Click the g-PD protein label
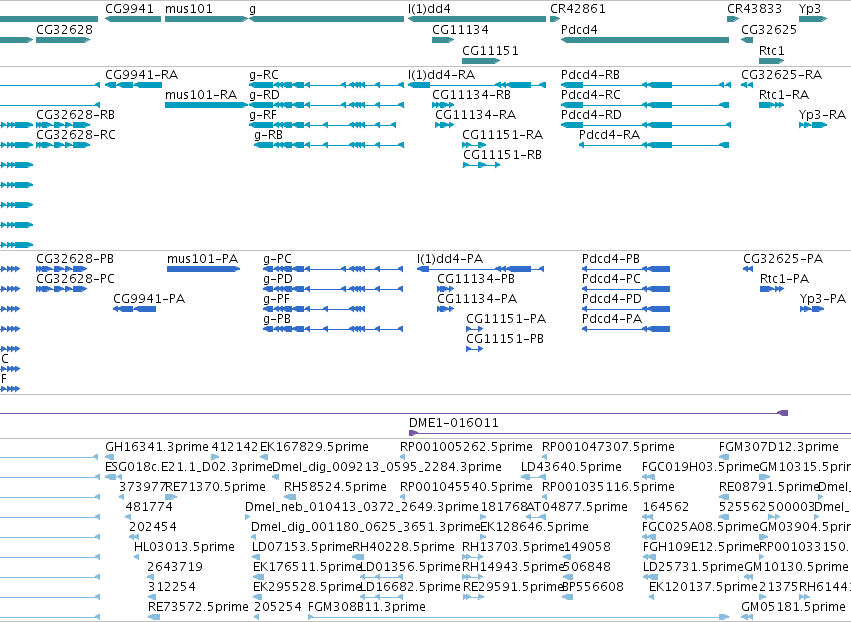Viewport: 851px width, 622px height. [x=278, y=278]
